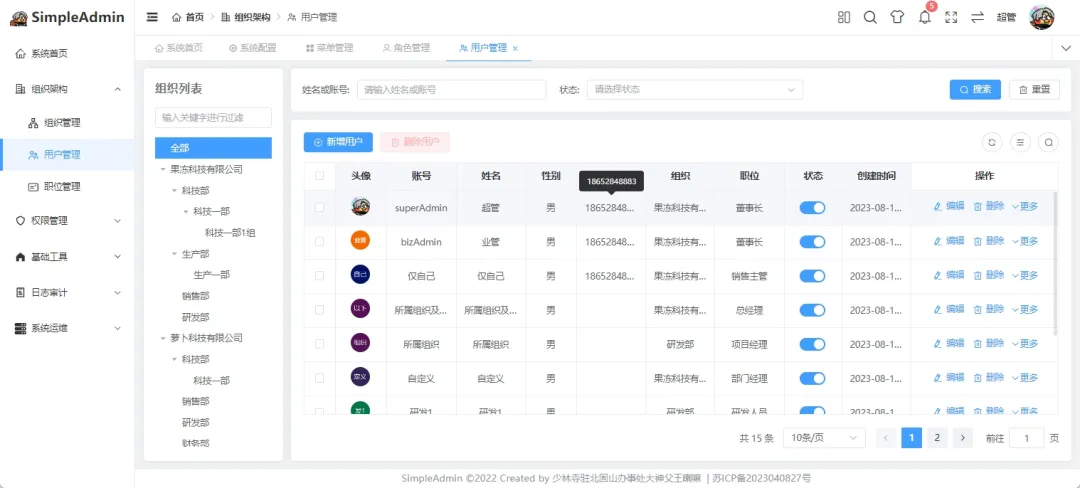Click the superAdmin user avatar in table
The width and height of the screenshot is (1080, 488).
click(x=360, y=207)
